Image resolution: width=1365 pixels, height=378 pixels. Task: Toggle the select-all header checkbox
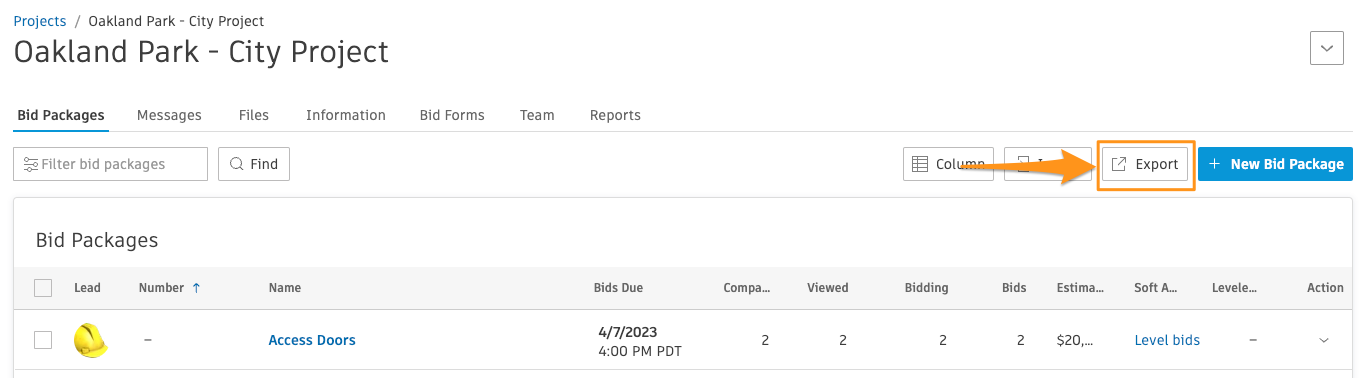(x=43, y=288)
